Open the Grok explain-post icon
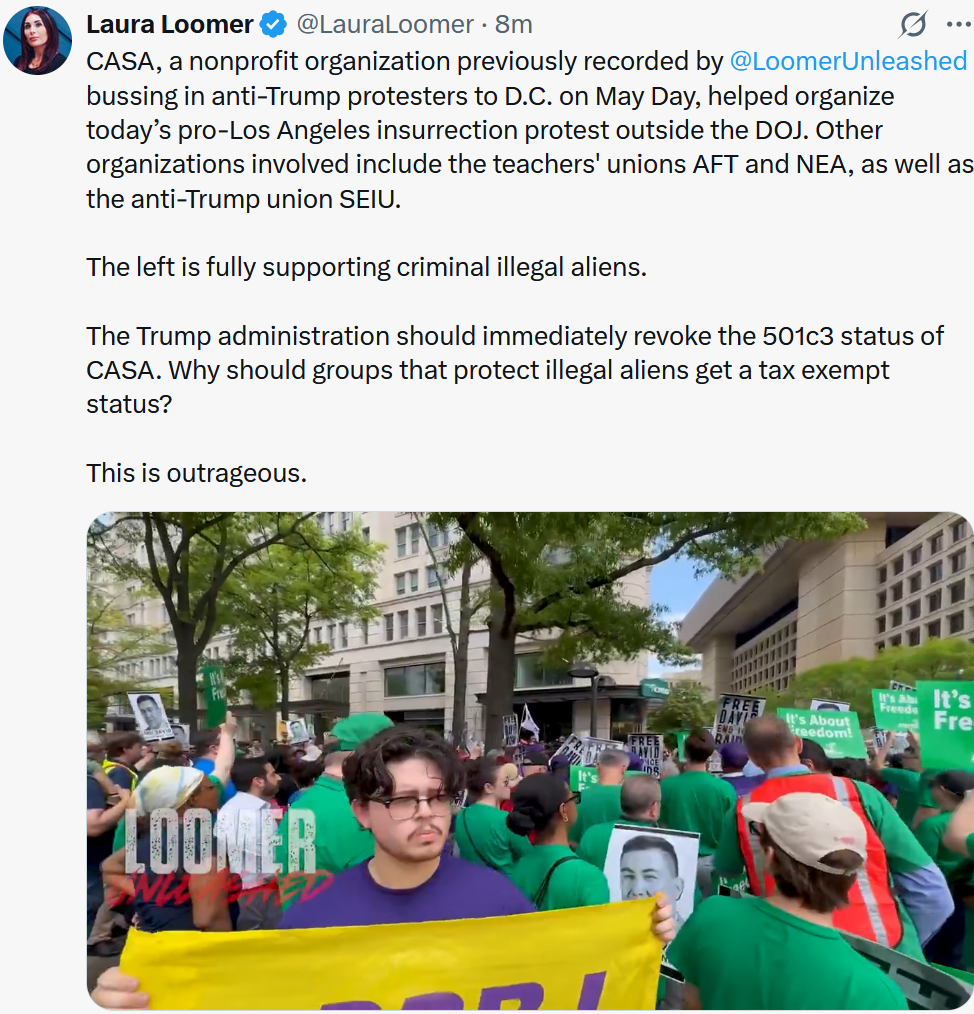The image size is (974, 1014). click(x=913, y=25)
